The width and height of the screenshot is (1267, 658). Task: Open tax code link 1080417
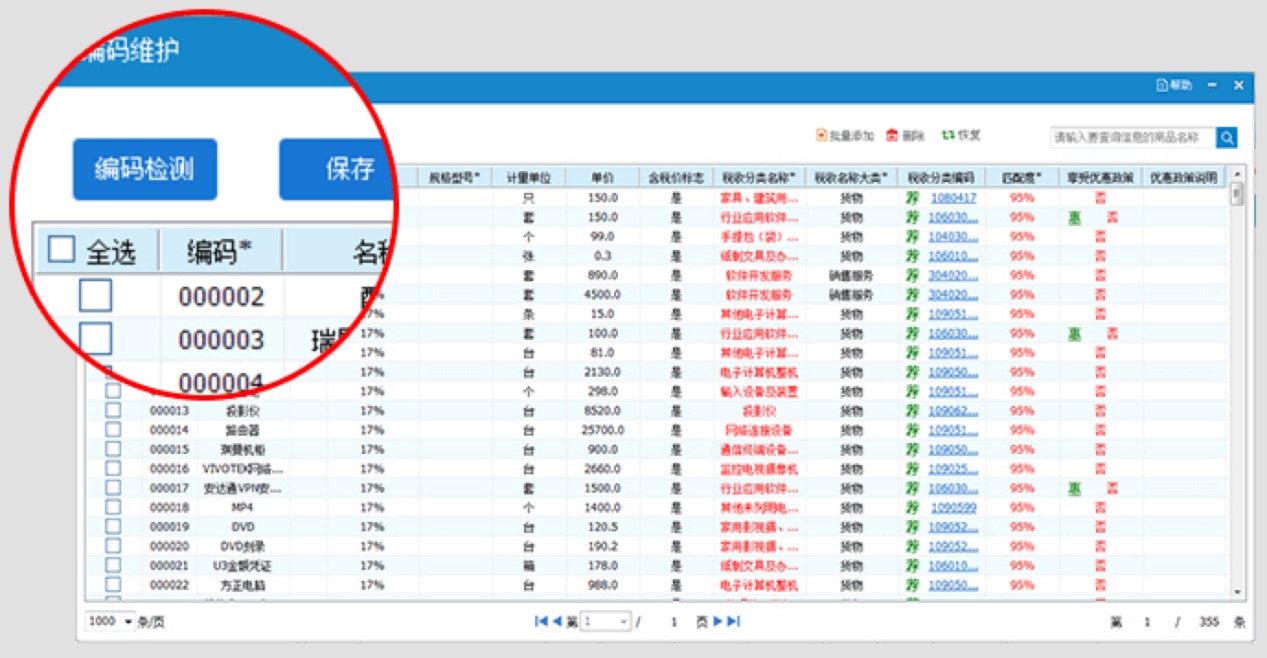(953, 198)
